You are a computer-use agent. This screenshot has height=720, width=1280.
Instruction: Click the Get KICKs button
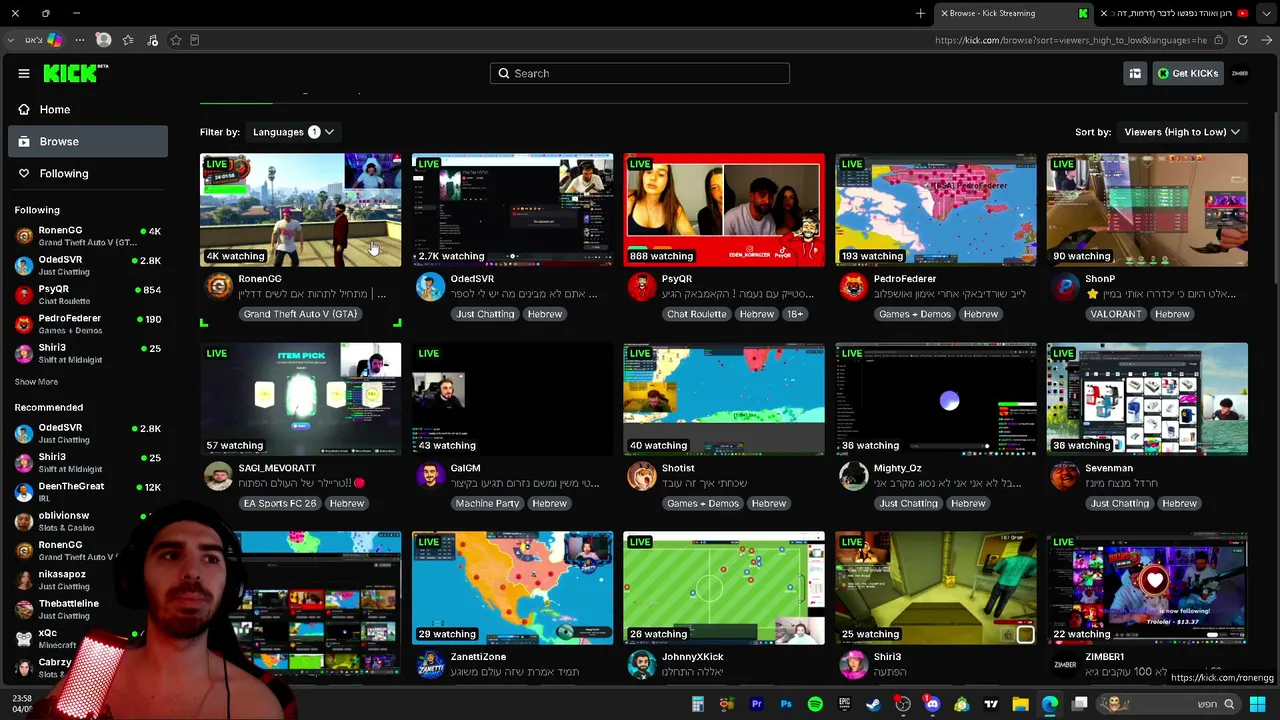coord(1187,73)
